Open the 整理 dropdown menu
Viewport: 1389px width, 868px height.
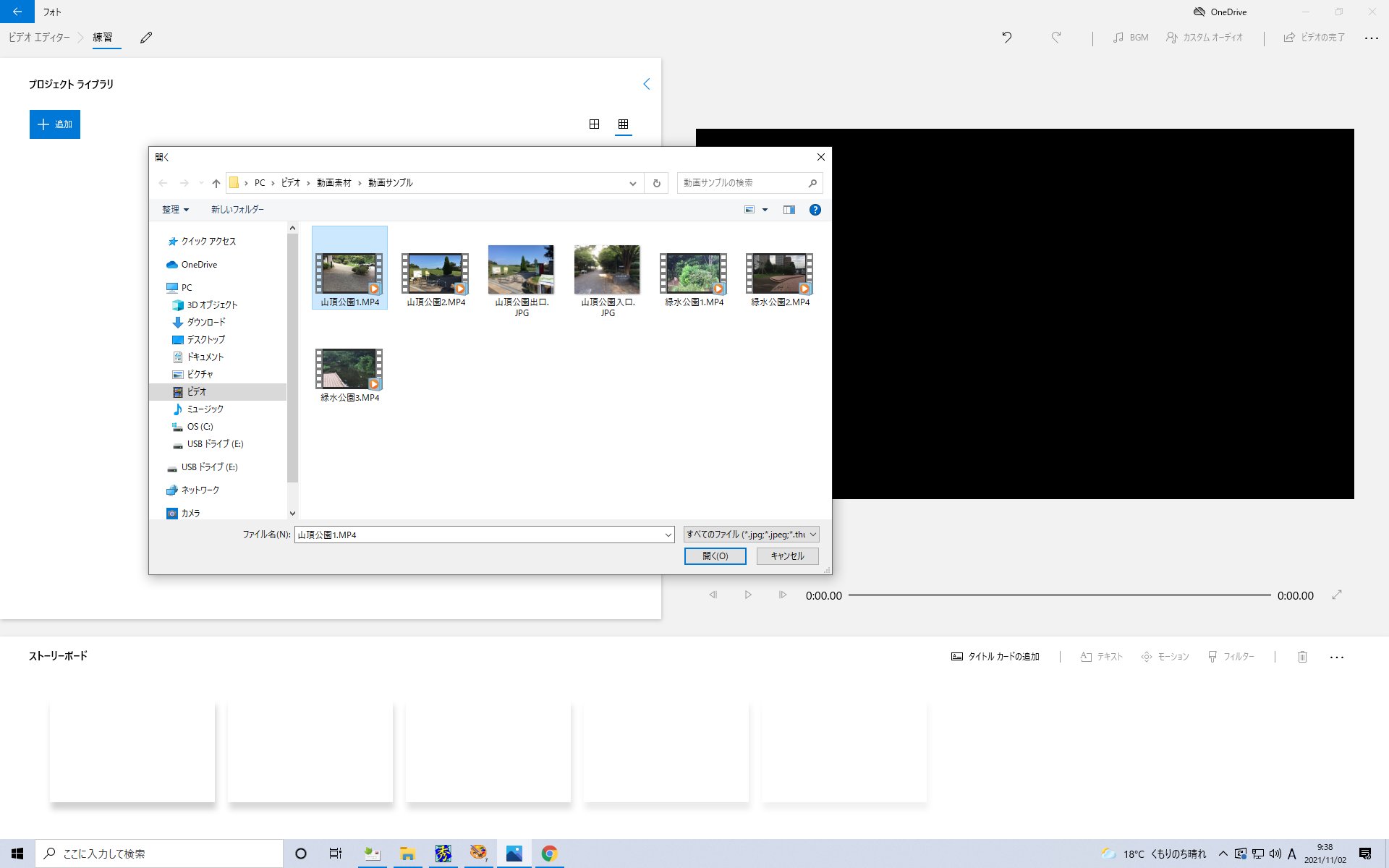pos(175,210)
